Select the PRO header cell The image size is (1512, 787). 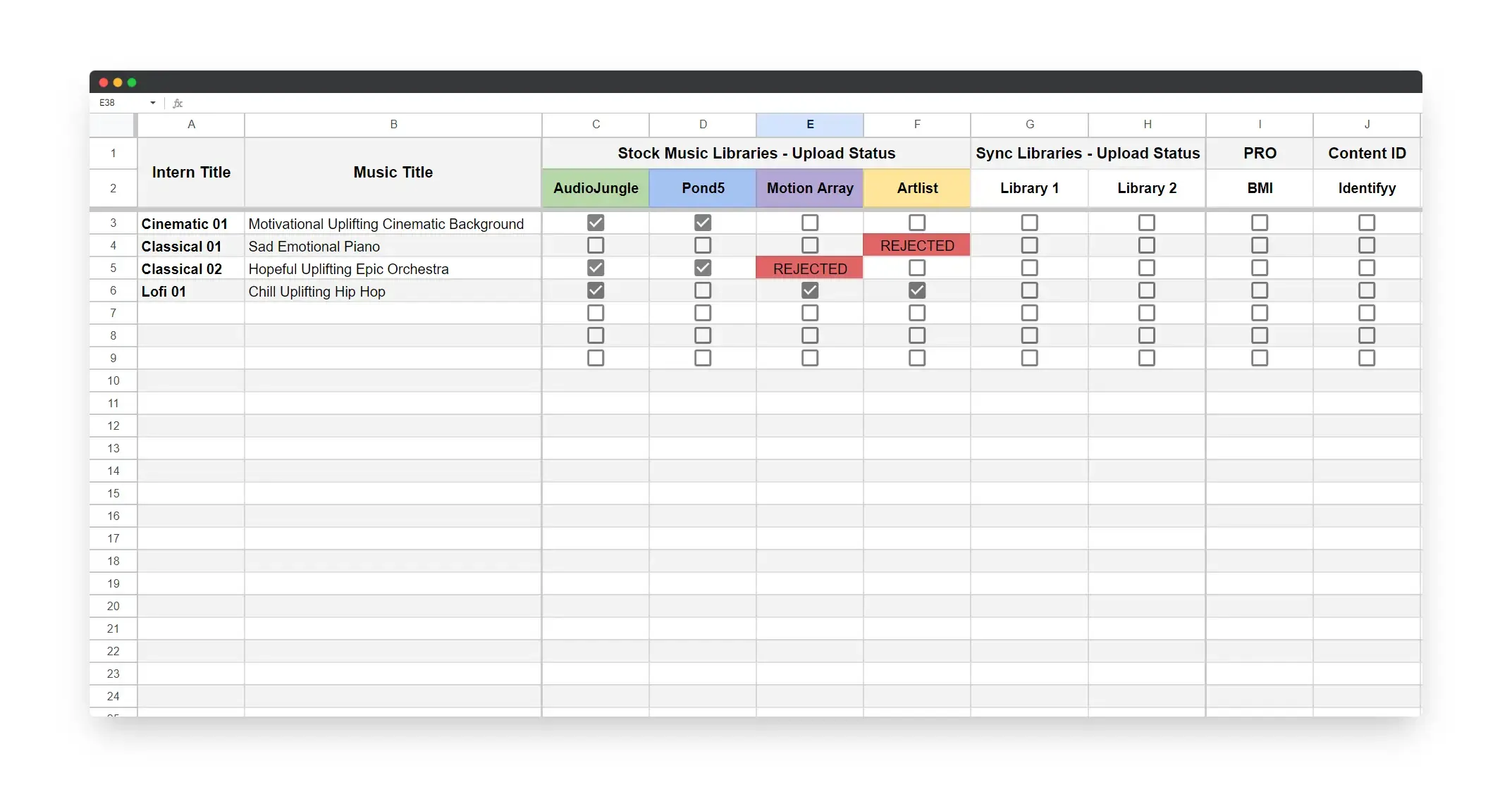click(1260, 154)
